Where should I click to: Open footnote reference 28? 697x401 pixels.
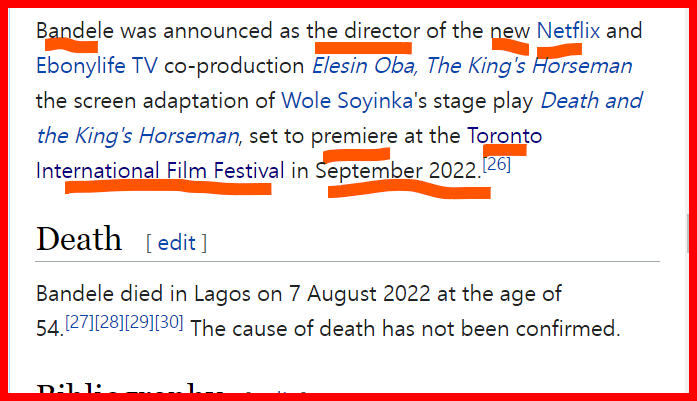(x=108, y=322)
